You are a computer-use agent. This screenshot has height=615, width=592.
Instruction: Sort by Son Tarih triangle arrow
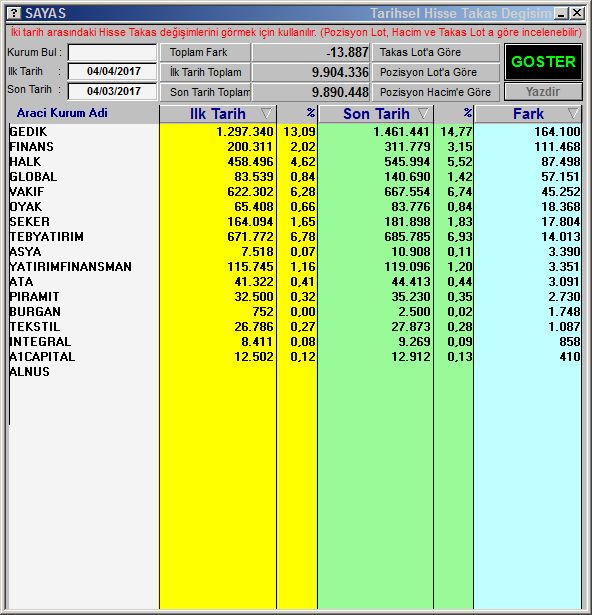point(423,114)
